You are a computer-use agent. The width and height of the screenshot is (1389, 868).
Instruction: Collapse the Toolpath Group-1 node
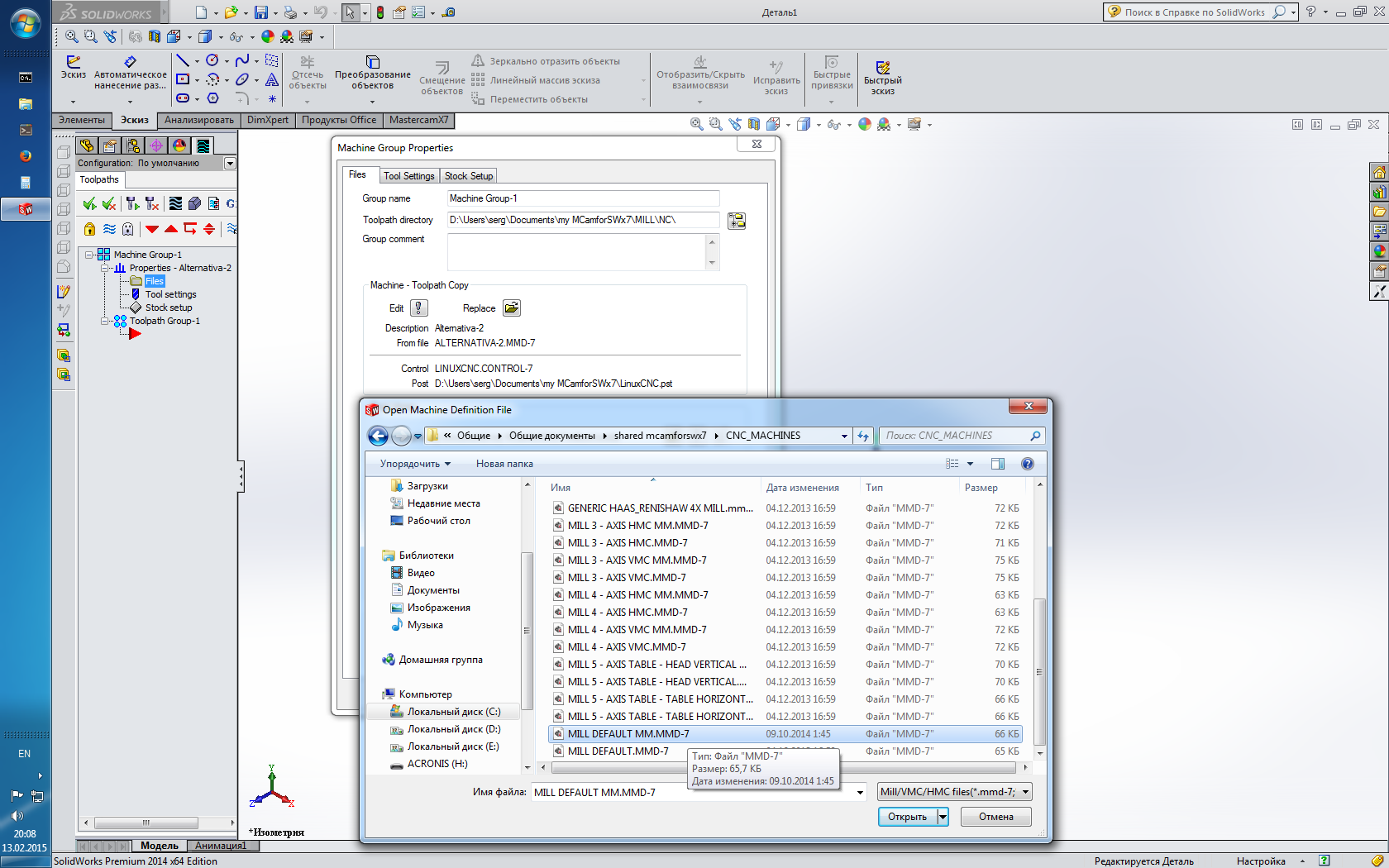coord(105,321)
